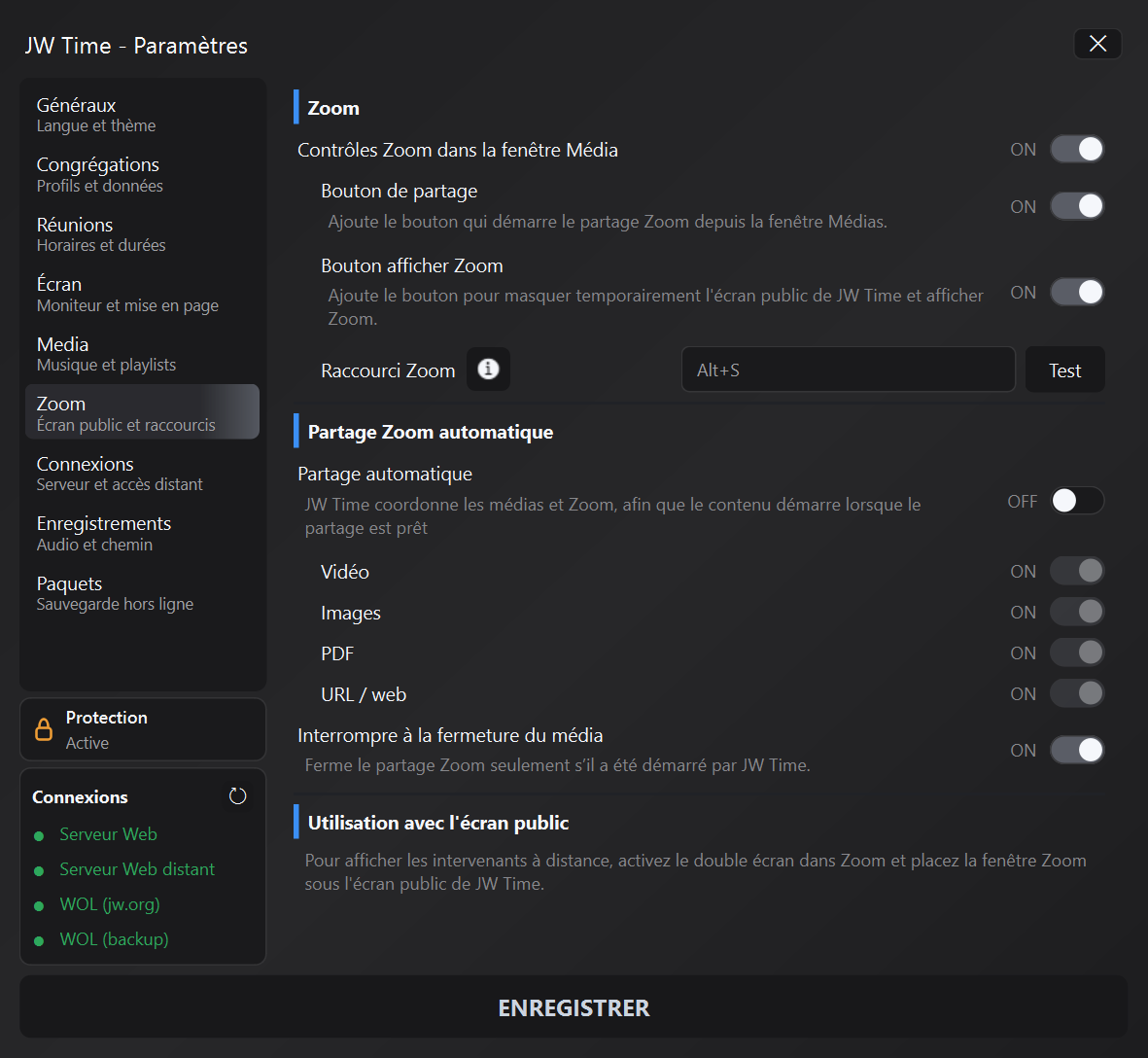
Task: Open the Media settings section
Action: (142, 354)
